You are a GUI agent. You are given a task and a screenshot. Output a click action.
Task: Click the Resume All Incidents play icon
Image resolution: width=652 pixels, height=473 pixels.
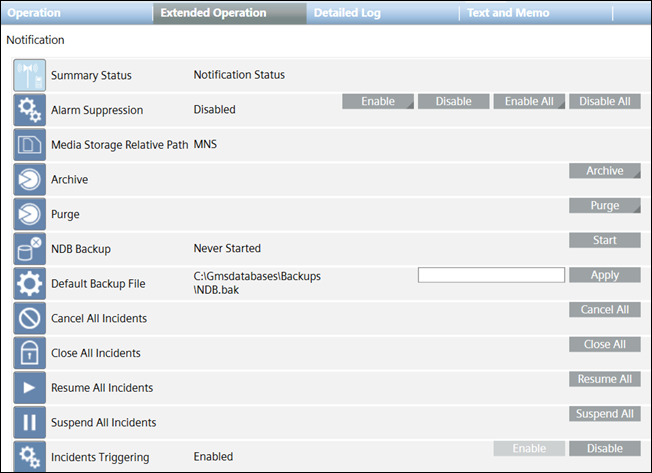coord(30,388)
